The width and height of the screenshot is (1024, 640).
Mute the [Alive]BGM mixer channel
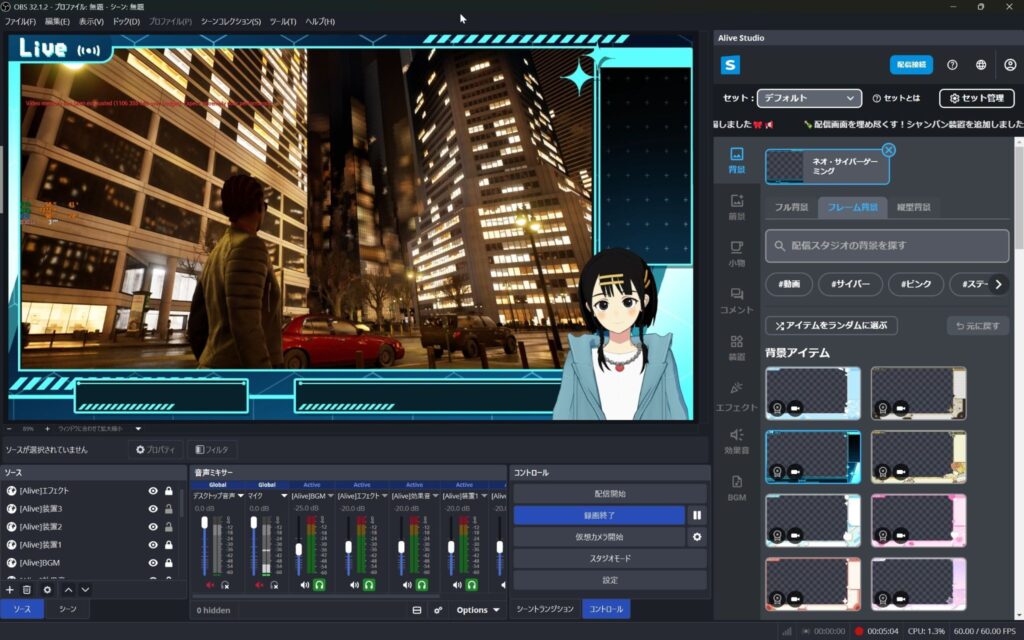tap(304, 585)
